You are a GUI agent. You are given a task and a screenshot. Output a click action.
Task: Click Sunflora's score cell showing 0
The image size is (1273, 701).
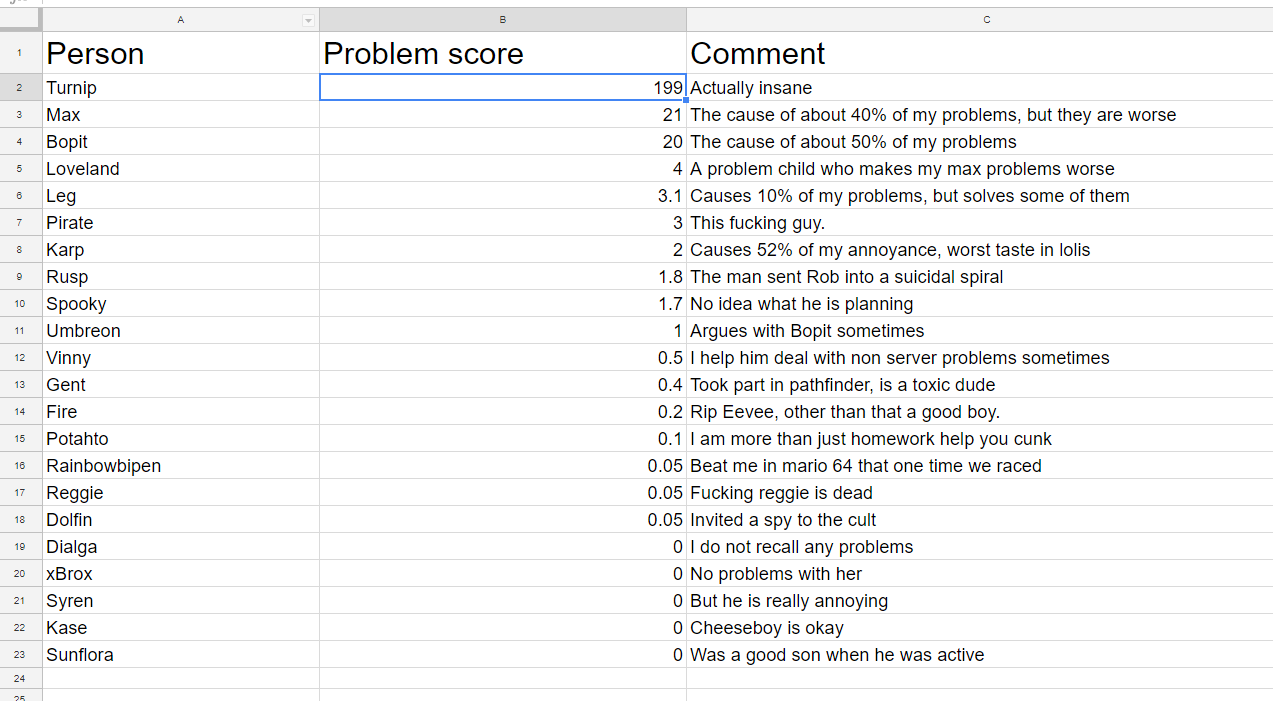503,655
